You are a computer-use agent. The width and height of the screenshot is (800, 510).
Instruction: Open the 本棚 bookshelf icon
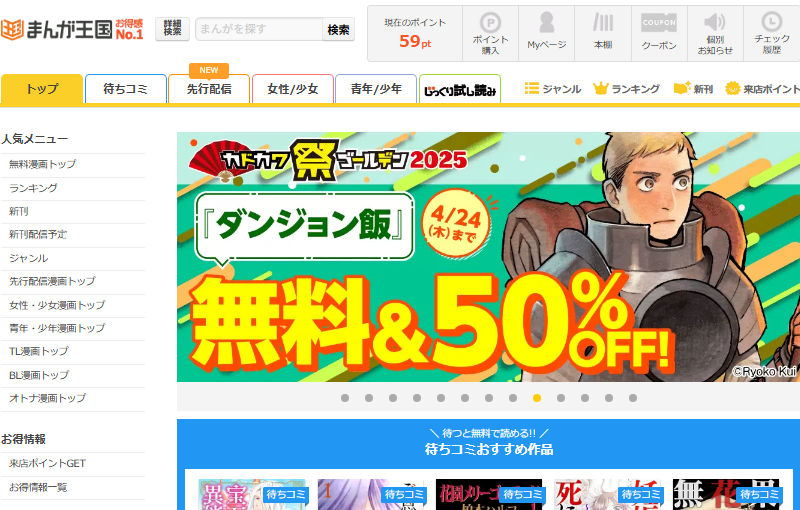(603, 34)
